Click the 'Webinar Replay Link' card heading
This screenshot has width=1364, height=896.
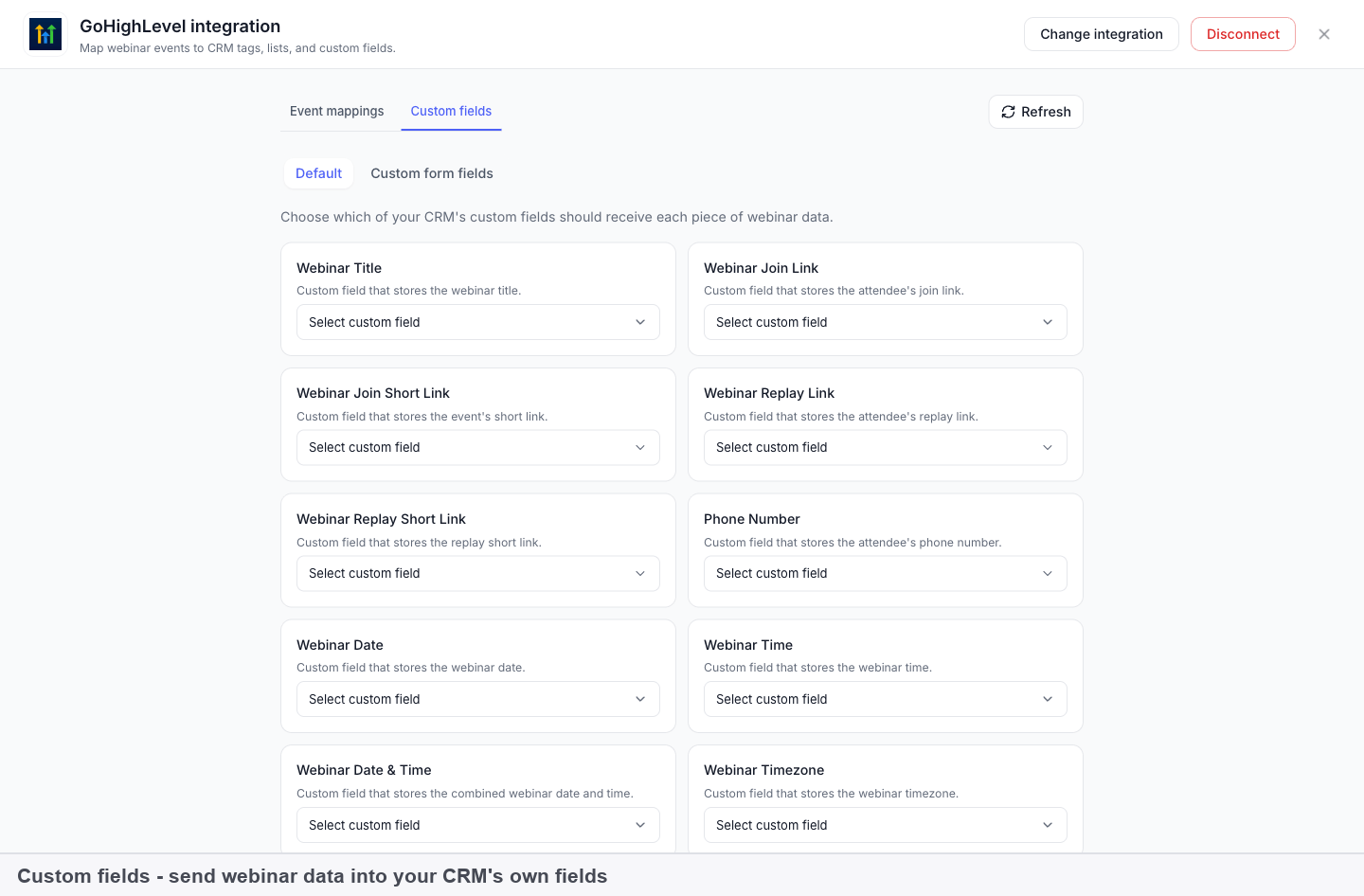[x=769, y=393]
